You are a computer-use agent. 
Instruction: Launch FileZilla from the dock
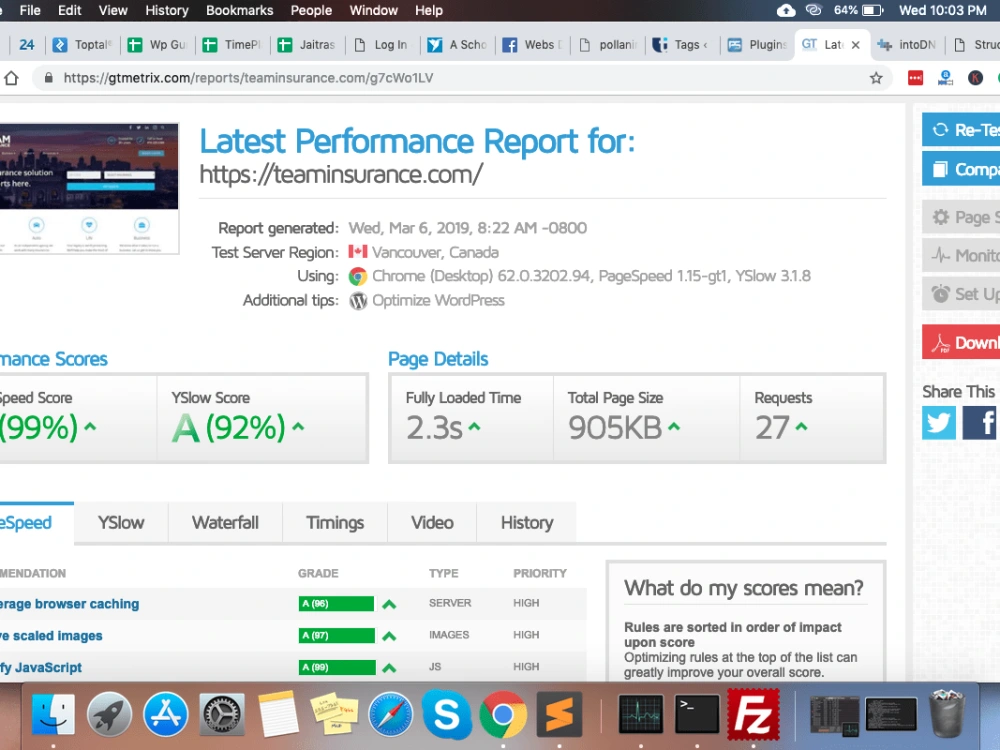(753, 714)
